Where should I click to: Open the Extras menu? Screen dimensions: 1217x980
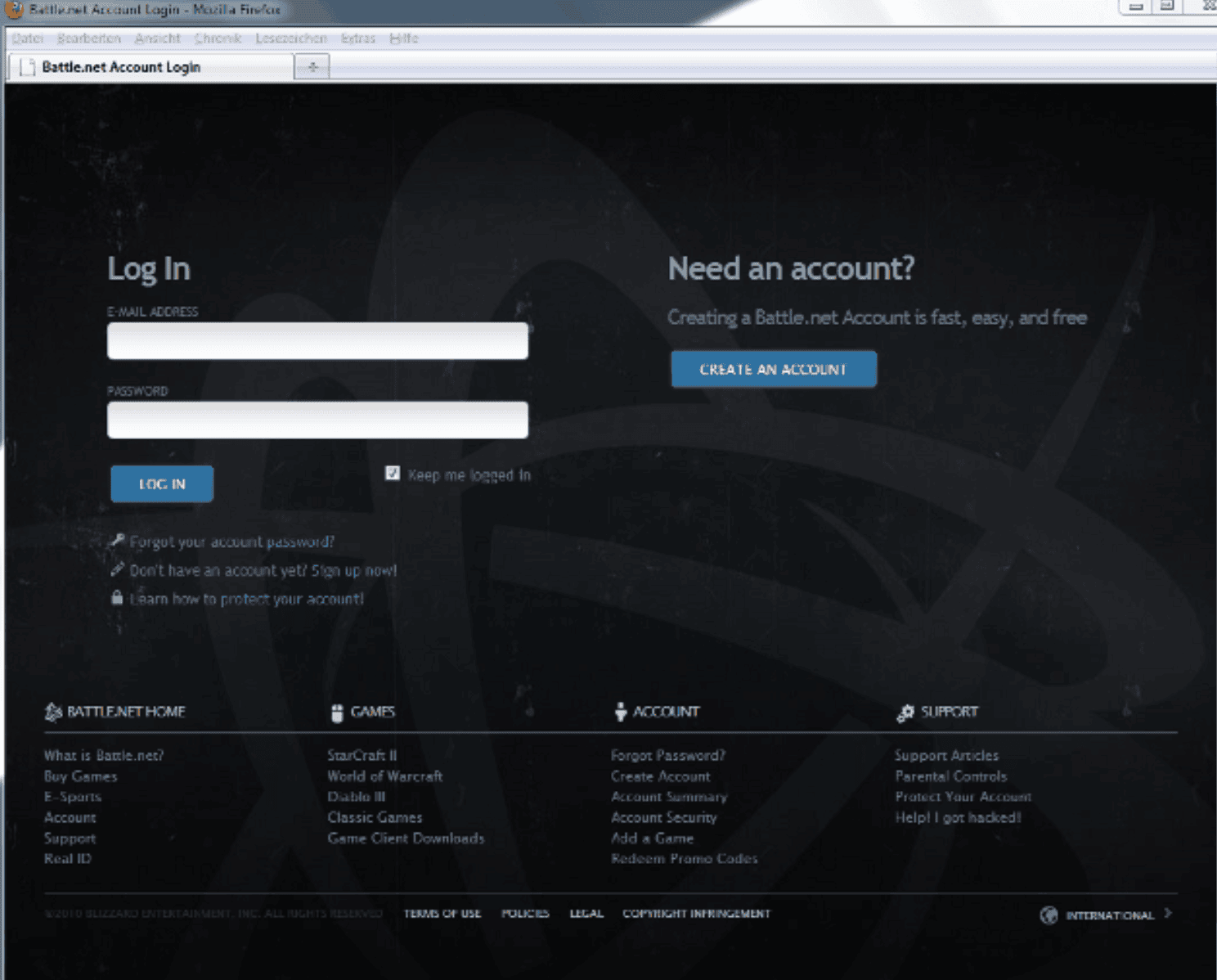pyautogui.click(x=357, y=38)
